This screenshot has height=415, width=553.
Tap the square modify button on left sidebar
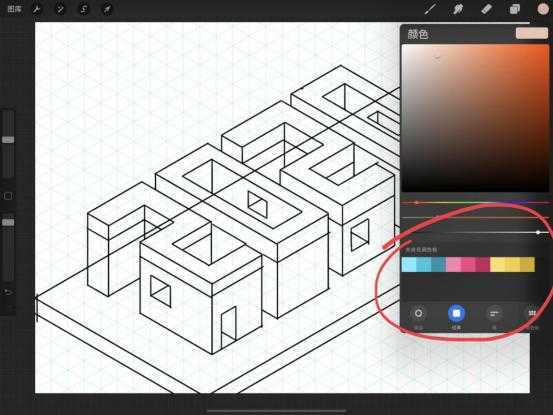click(8, 196)
